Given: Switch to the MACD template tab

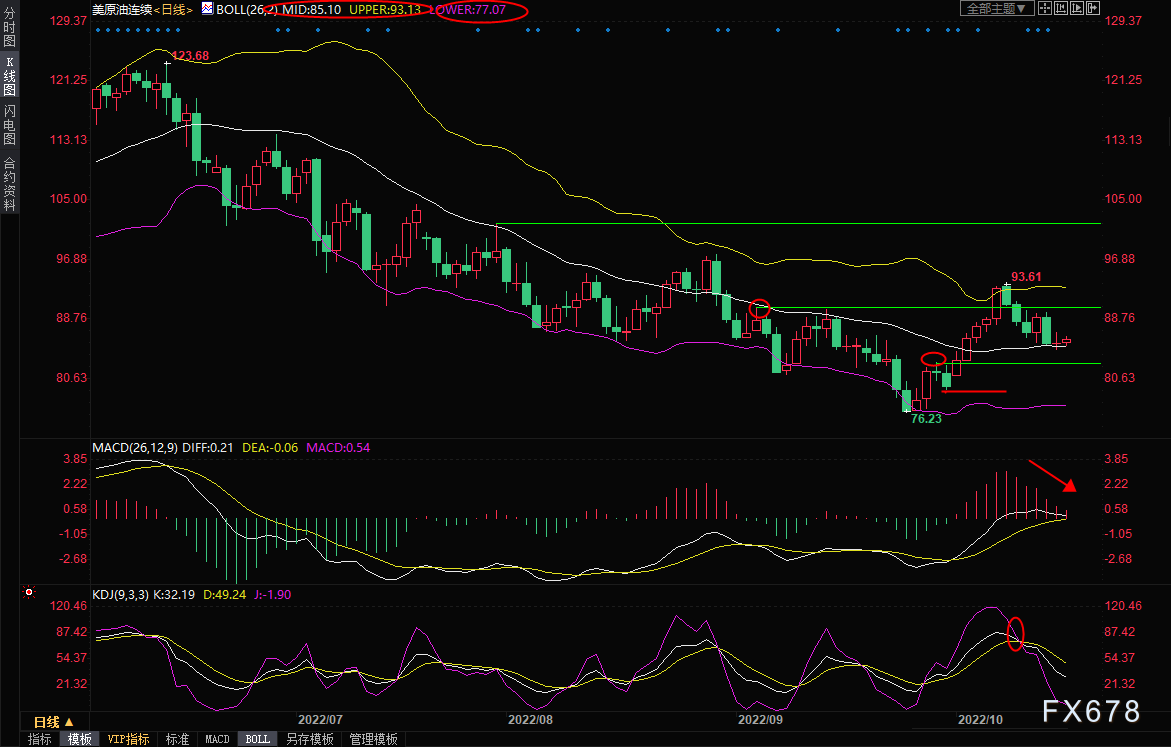Looking at the screenshot, I should (x=217, y=739).
